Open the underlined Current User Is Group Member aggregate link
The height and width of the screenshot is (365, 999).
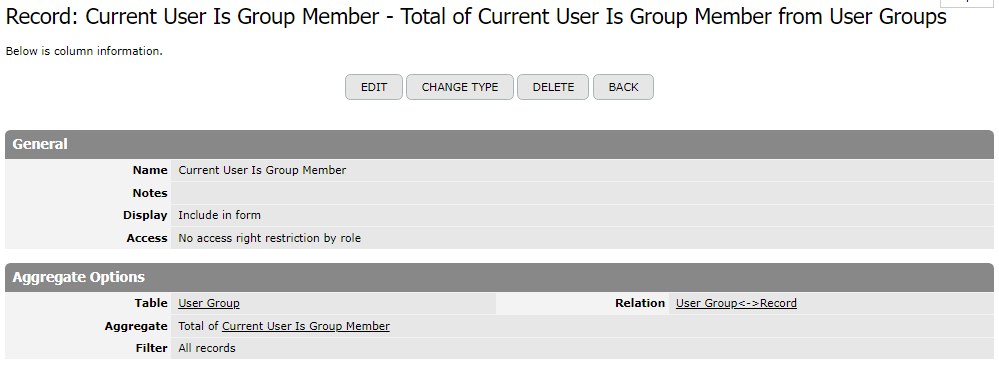click(x=306, y=326)
